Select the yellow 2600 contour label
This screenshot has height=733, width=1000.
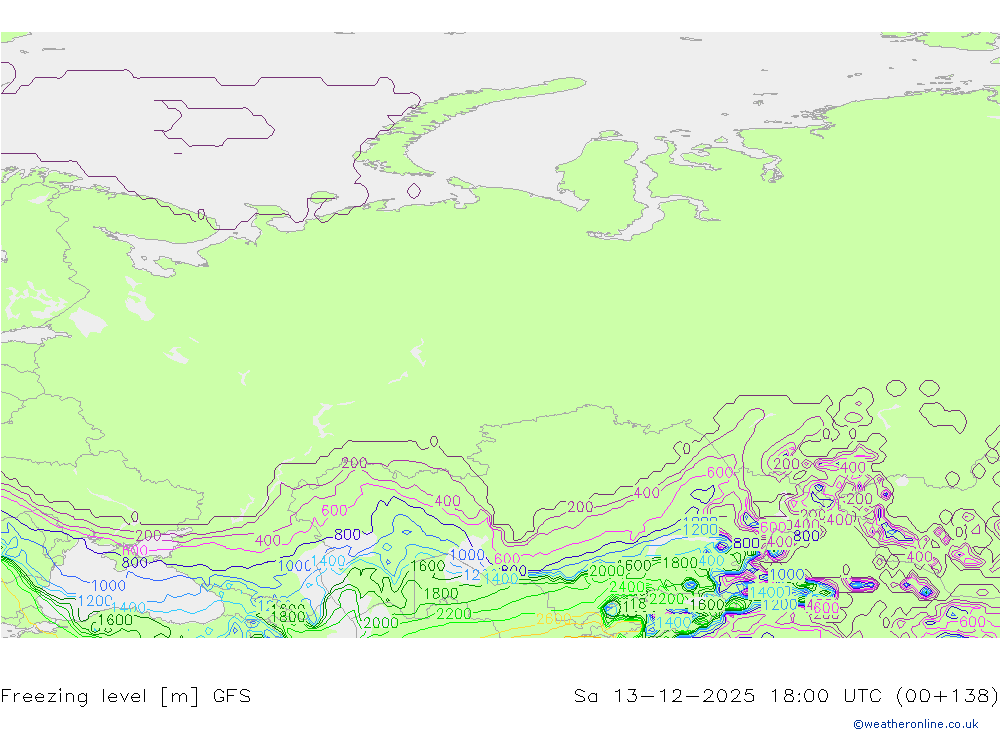click(x=554, y=619)
